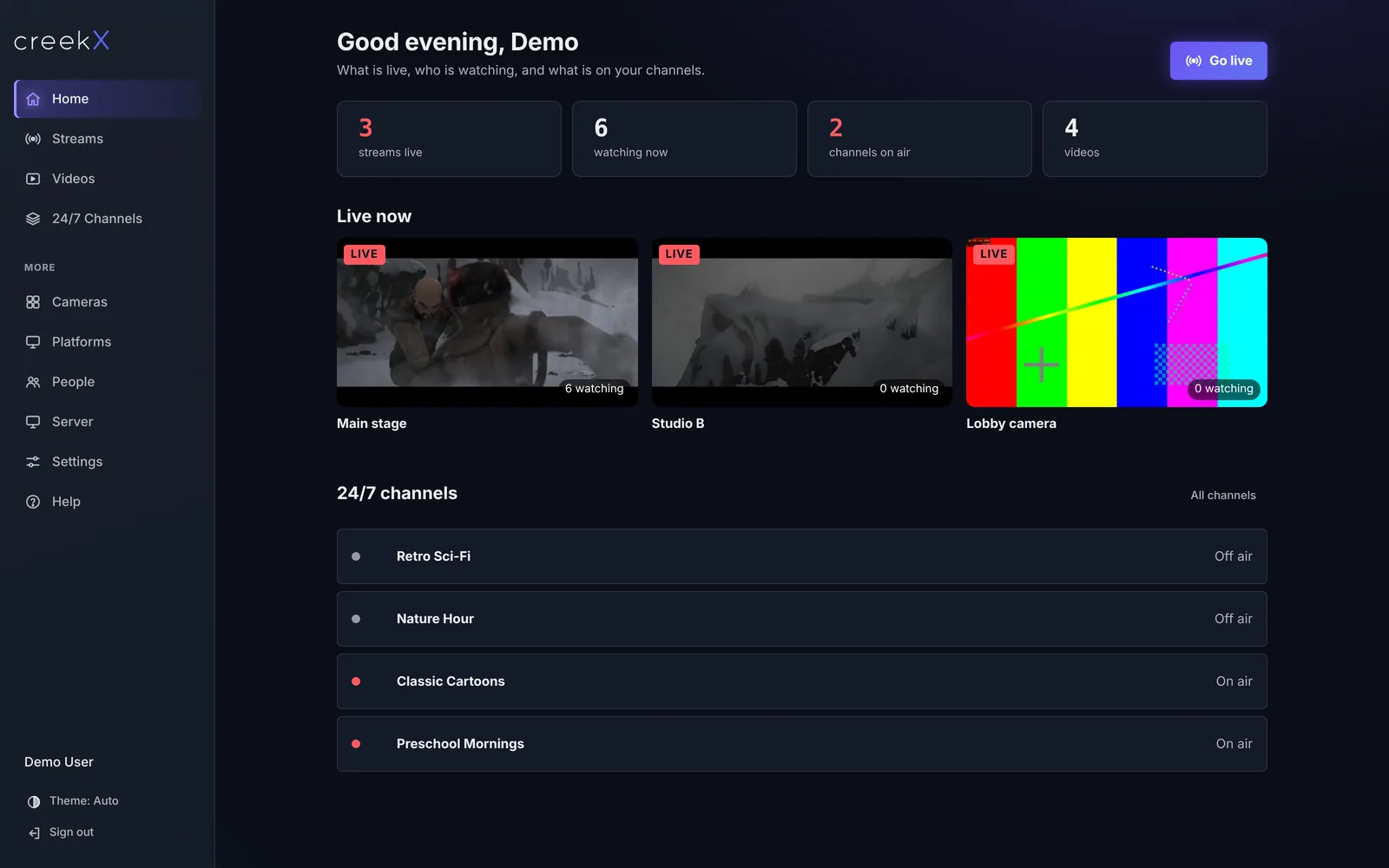This screenshot has width=1389, height=868.
Task: Click the 24/7 Channels layers icon
Action: coord(33,219)
